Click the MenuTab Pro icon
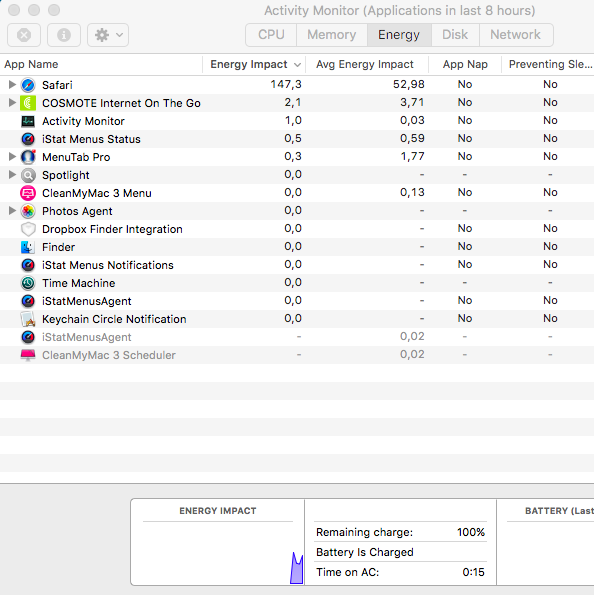Viewport: 594px width, 595px height. [x=28, y=157]
